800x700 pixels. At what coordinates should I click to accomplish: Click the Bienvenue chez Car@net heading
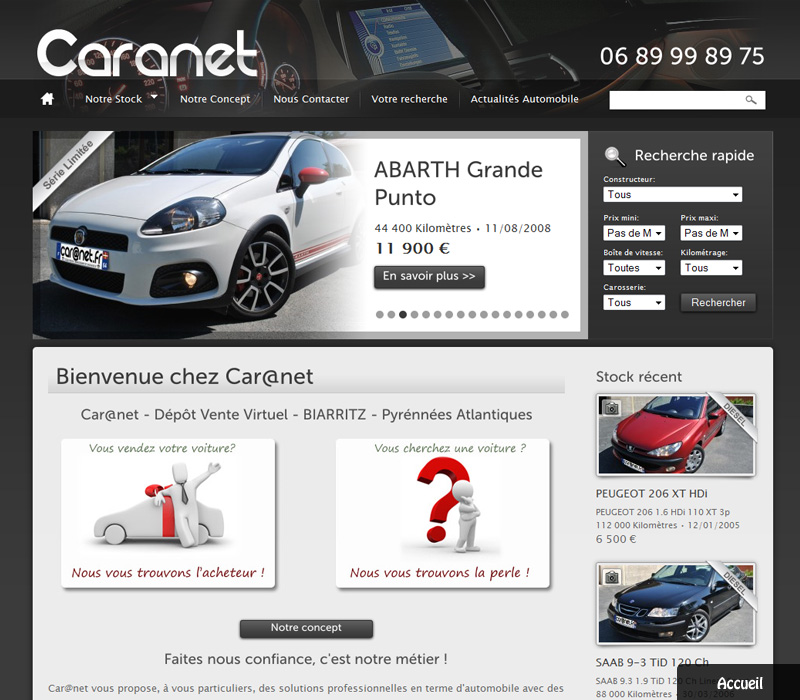coord(184,377)
